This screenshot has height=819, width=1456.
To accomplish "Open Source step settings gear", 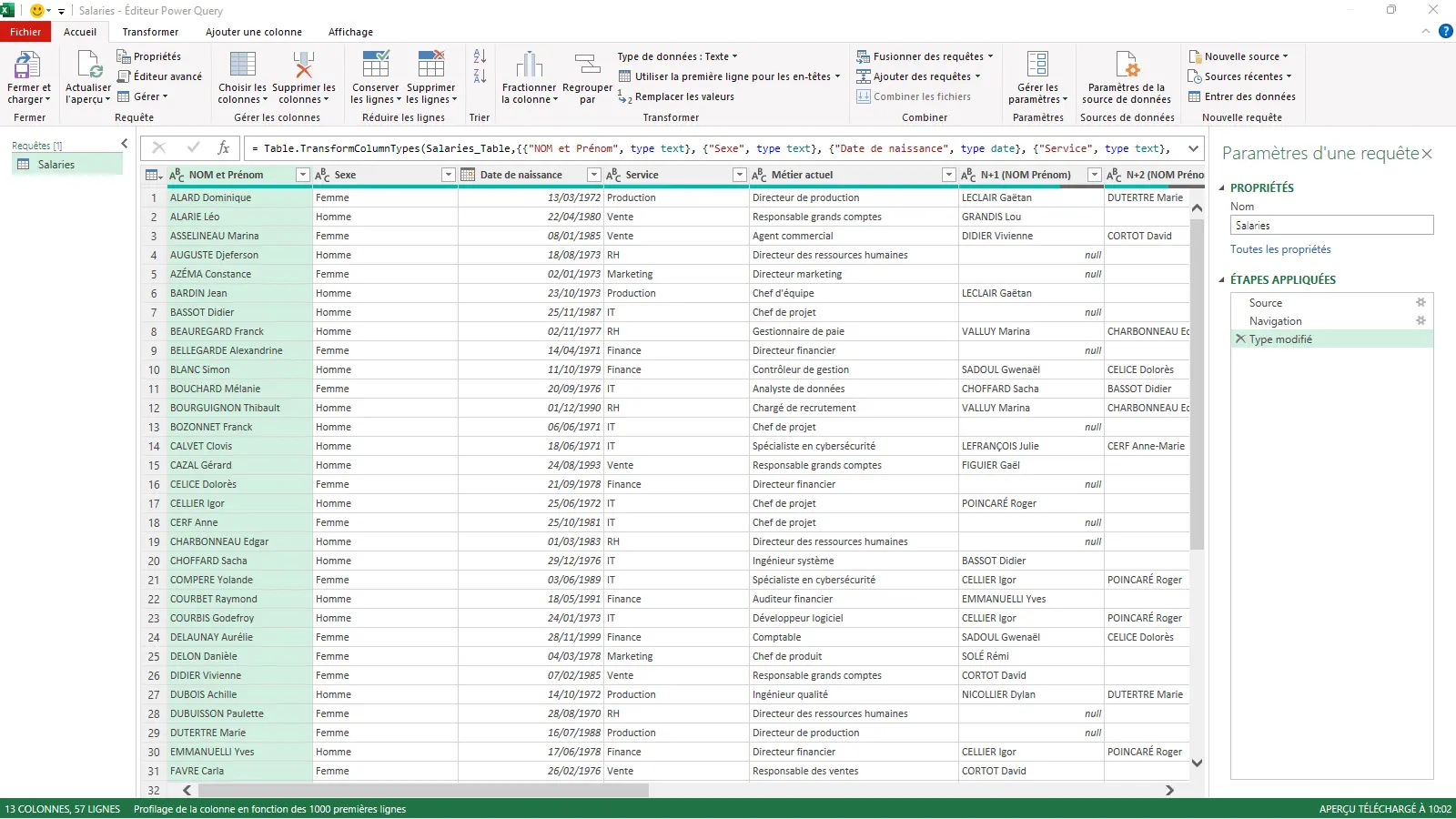I will [x=1421, y=302].
